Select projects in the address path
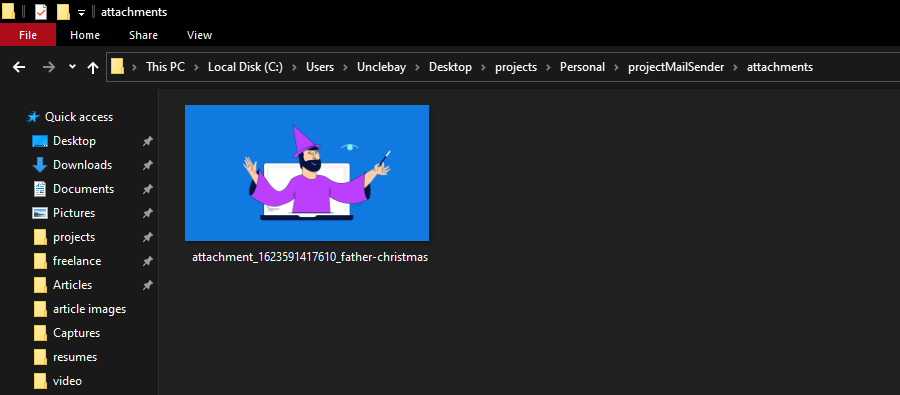900x395 pixels. pos(516,67)
